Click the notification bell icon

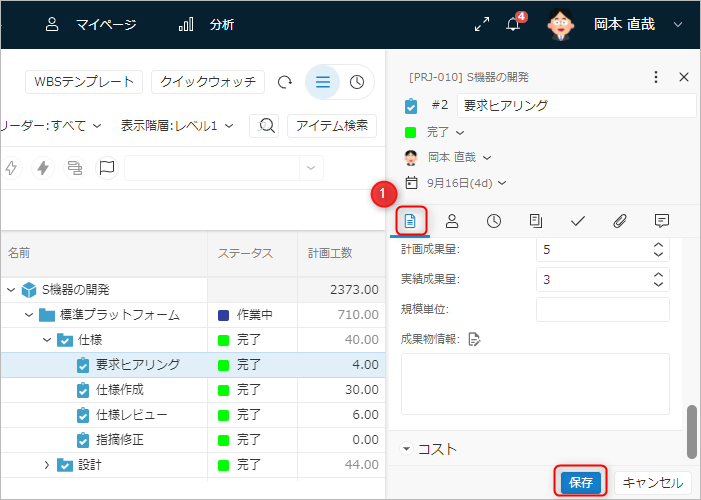coord(514,26)
